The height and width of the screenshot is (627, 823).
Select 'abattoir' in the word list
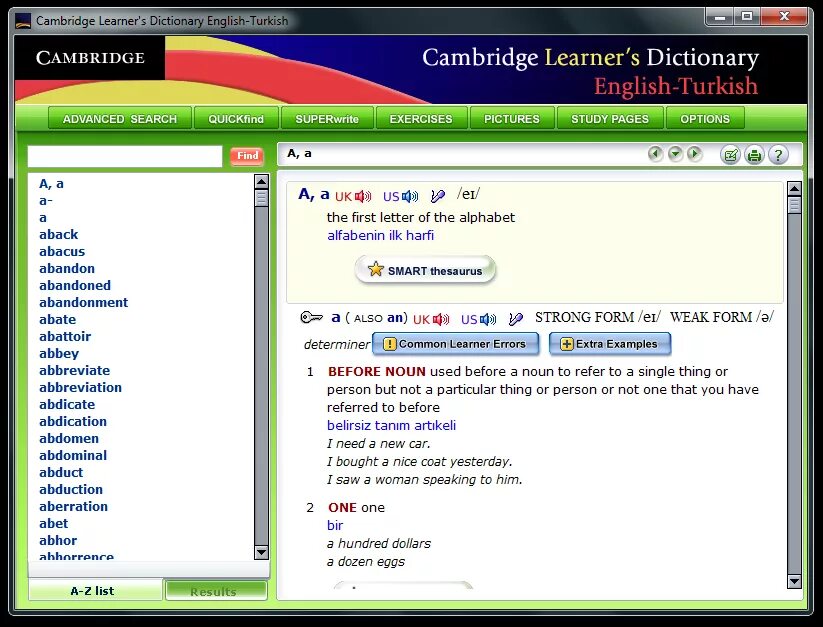[65, 336]
